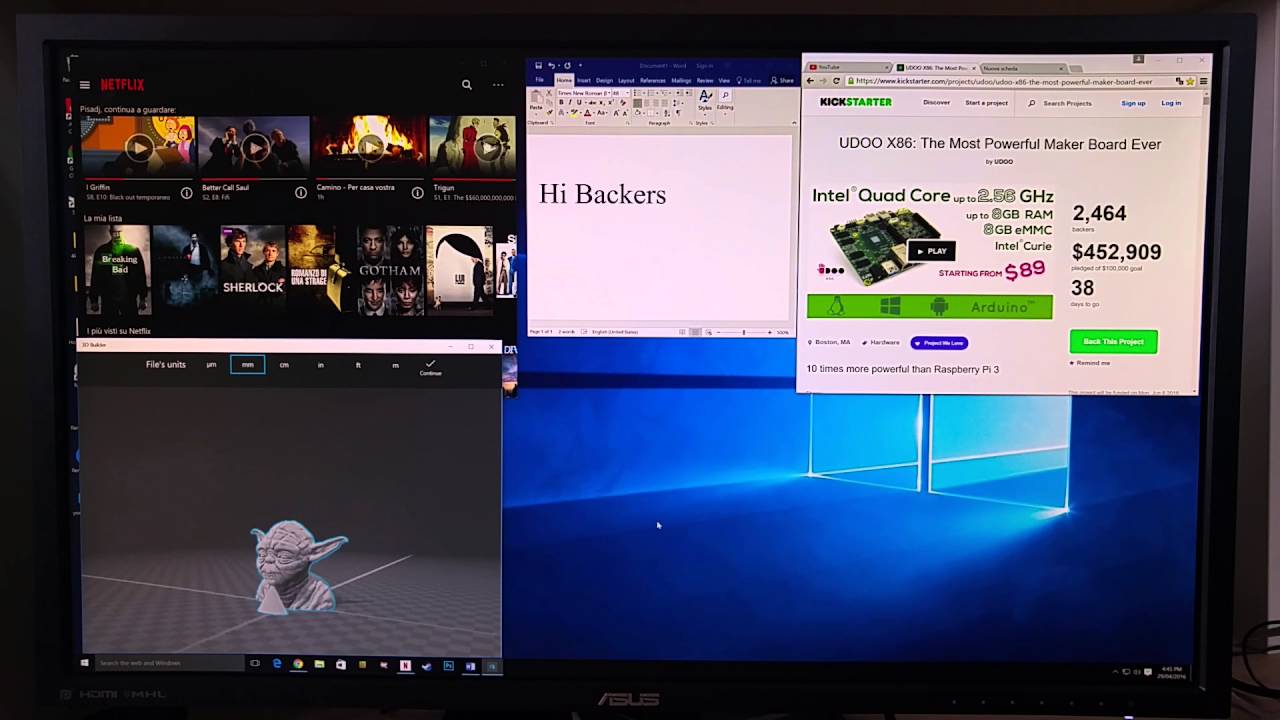Click the browser reload icon

point(836,81)
